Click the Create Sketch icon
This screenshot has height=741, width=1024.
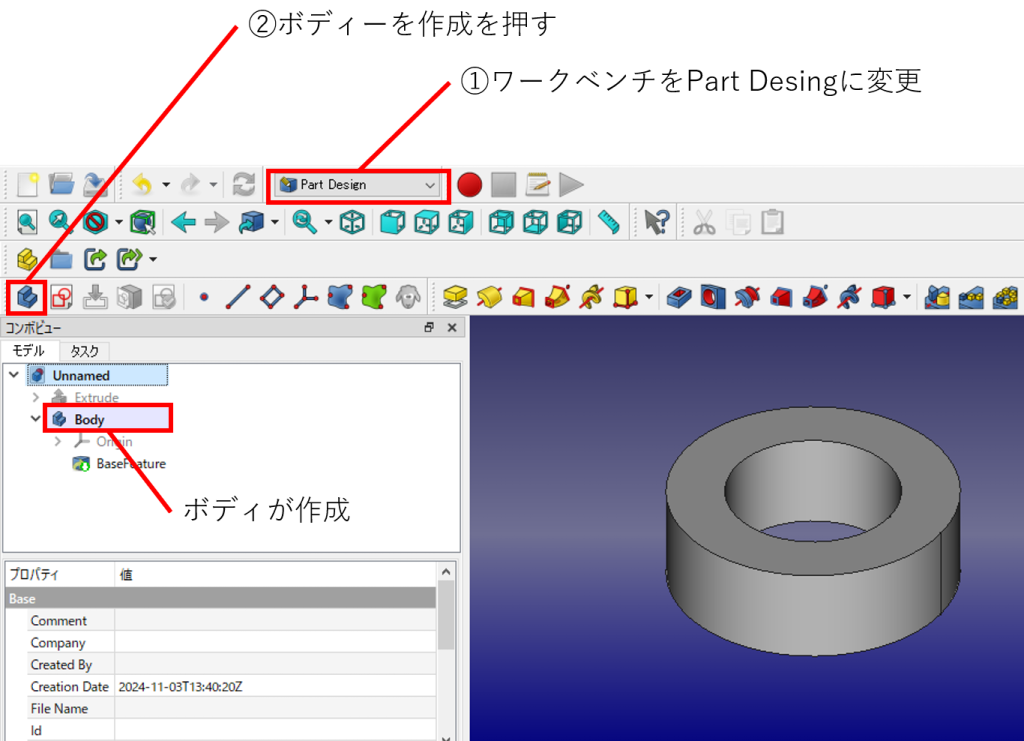[62, 297]
